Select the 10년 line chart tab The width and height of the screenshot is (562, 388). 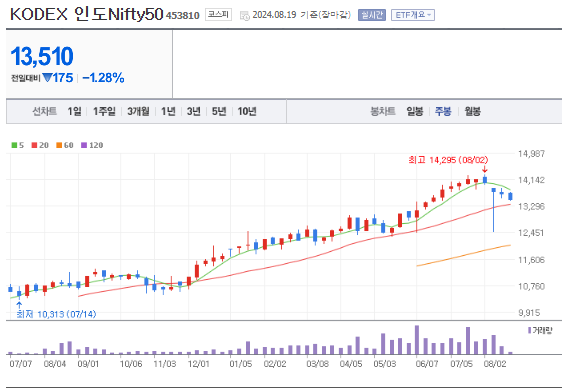(x=247, y=111)
